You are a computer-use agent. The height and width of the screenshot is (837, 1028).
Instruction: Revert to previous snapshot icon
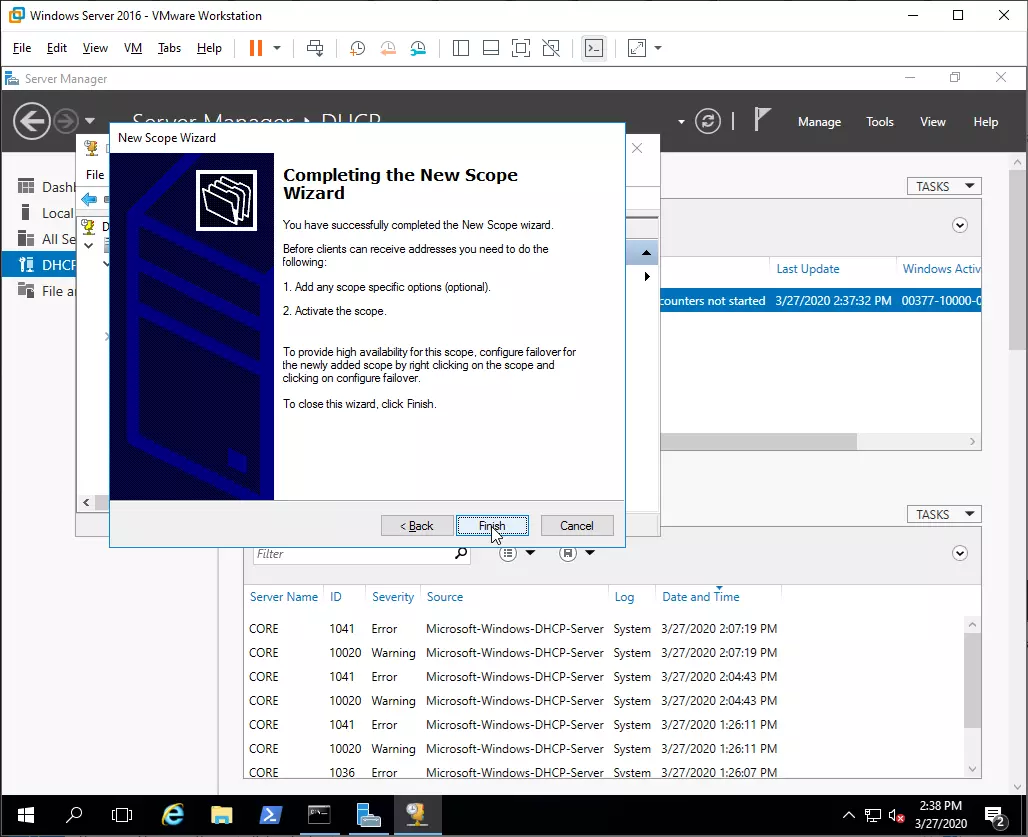[x=388, y=48]
